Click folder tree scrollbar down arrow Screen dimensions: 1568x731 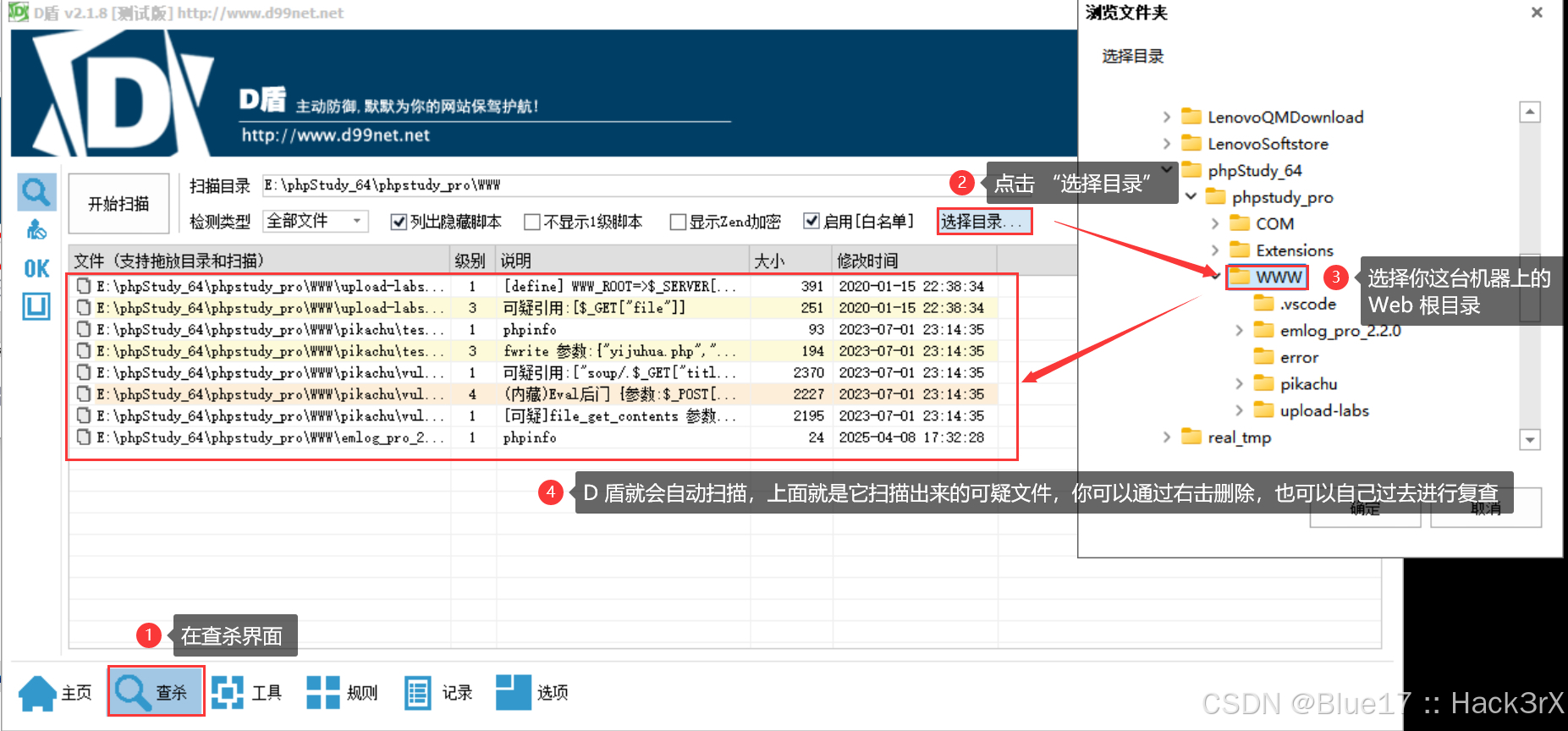[1530, 439]
